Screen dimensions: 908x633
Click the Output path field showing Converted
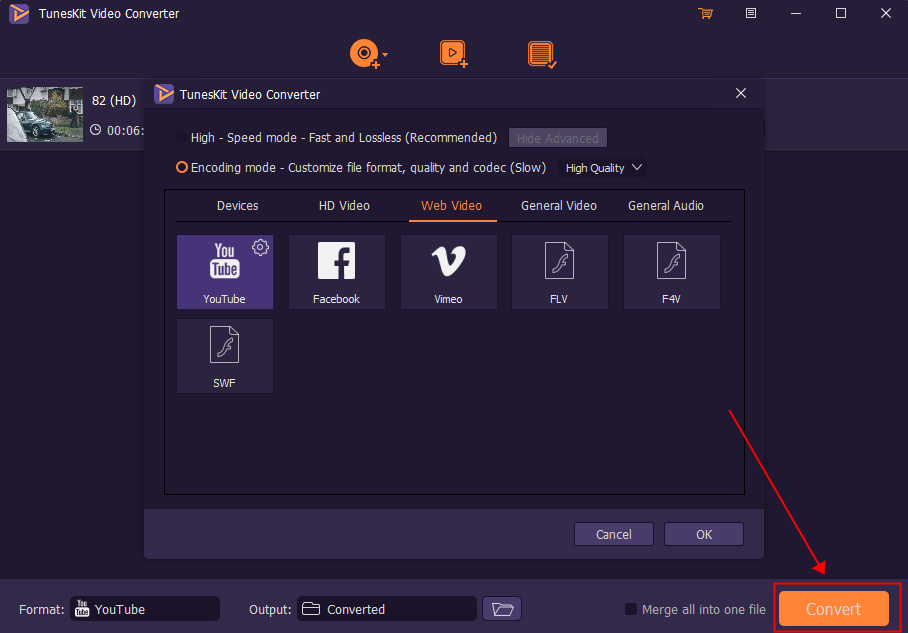click(x=387, y=609)
